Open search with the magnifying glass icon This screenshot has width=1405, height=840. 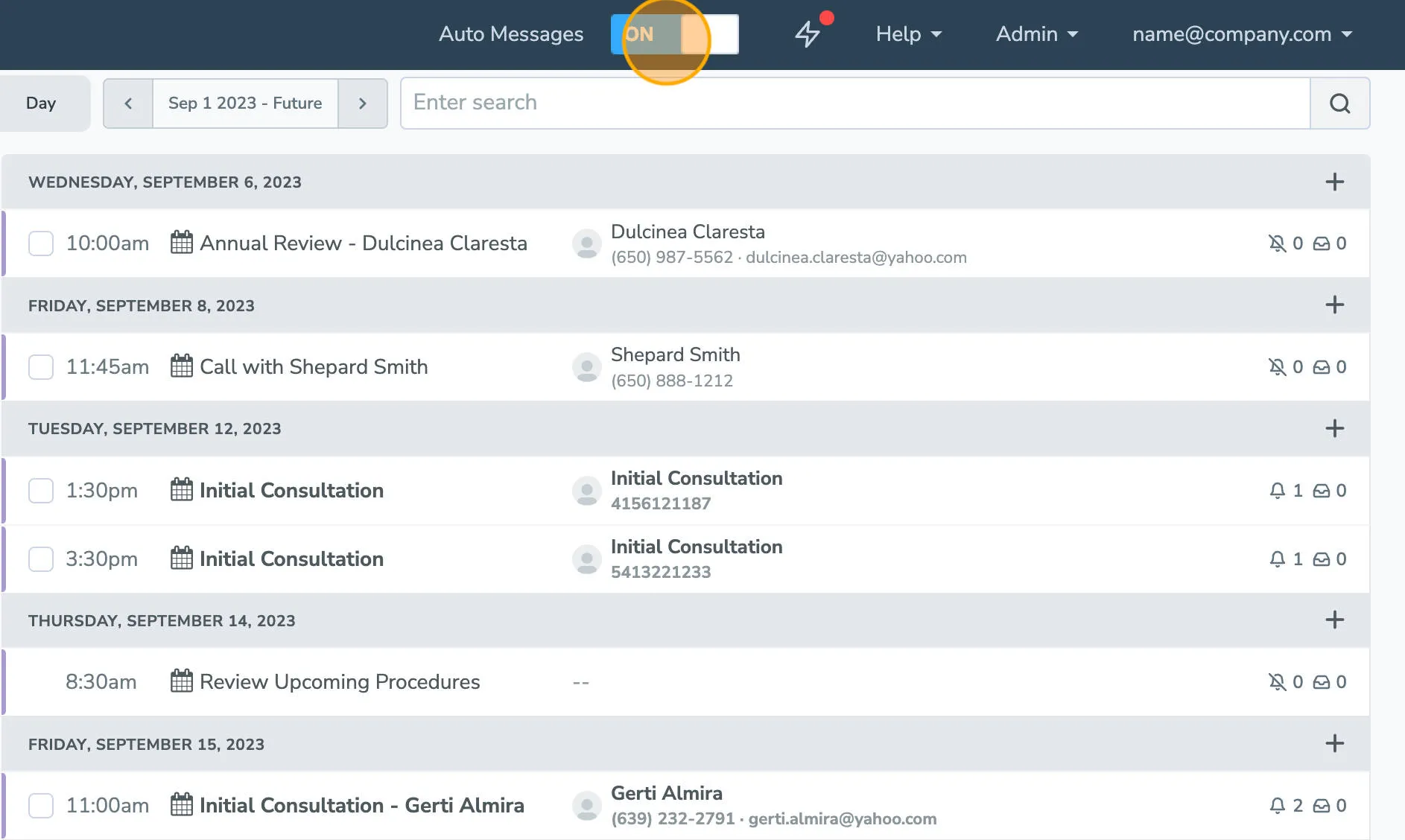tap(1340, 104)
